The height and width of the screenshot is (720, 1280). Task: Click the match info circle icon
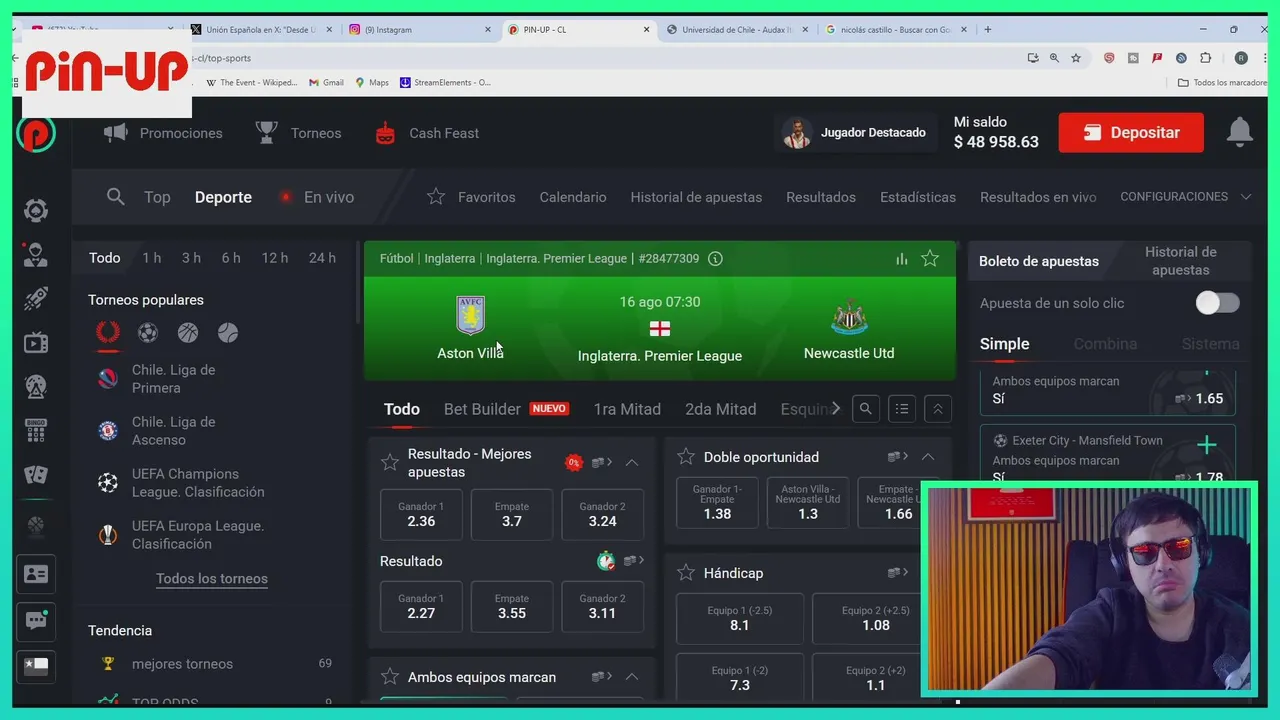pos(715,259)
